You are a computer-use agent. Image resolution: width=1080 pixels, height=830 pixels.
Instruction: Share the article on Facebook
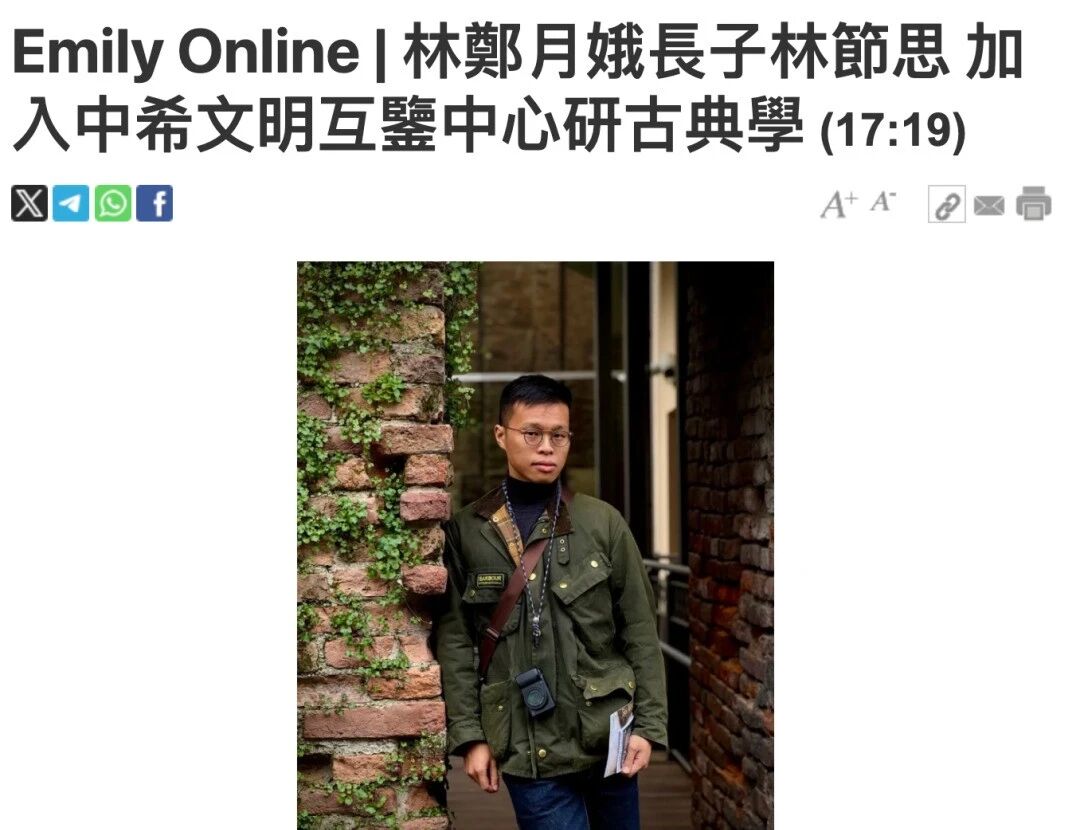[x=154, y=203]
